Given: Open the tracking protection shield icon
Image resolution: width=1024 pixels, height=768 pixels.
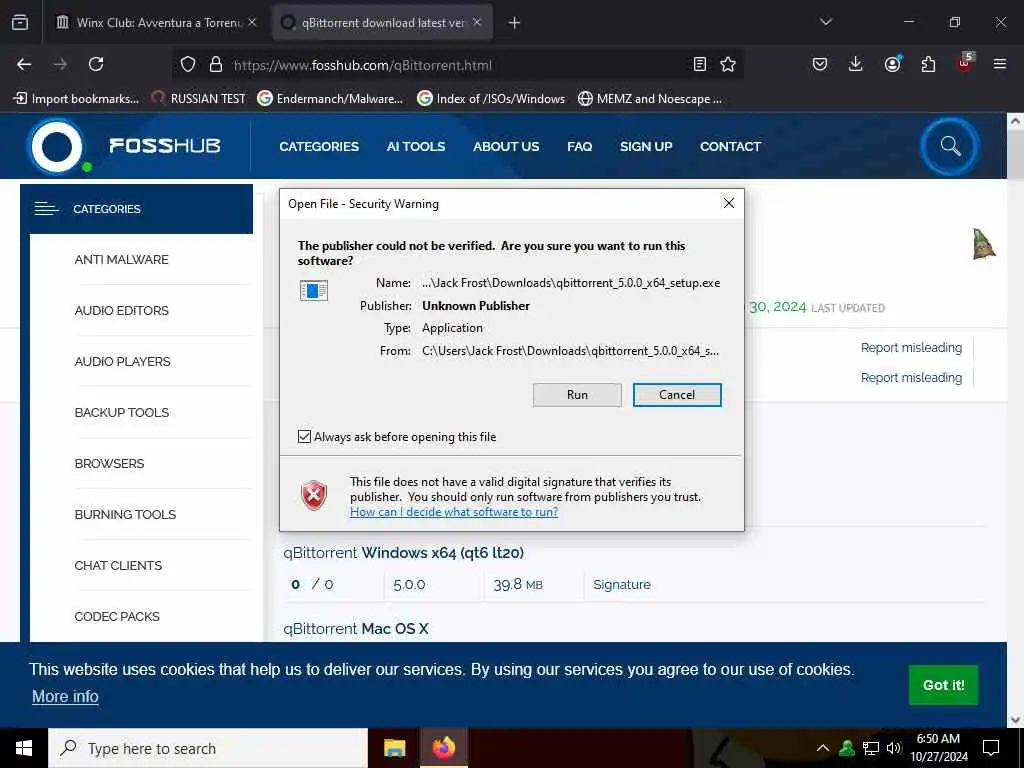Looking at the screenshot, I should coord(188,64).
